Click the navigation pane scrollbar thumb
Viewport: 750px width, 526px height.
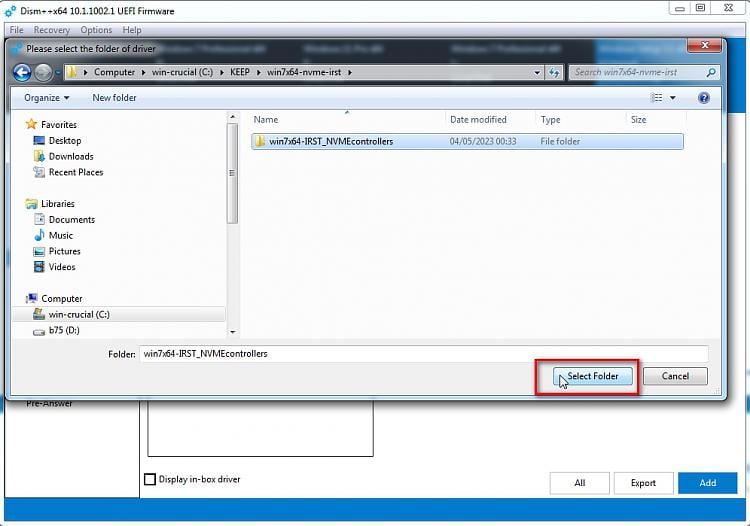coord(232,173)
